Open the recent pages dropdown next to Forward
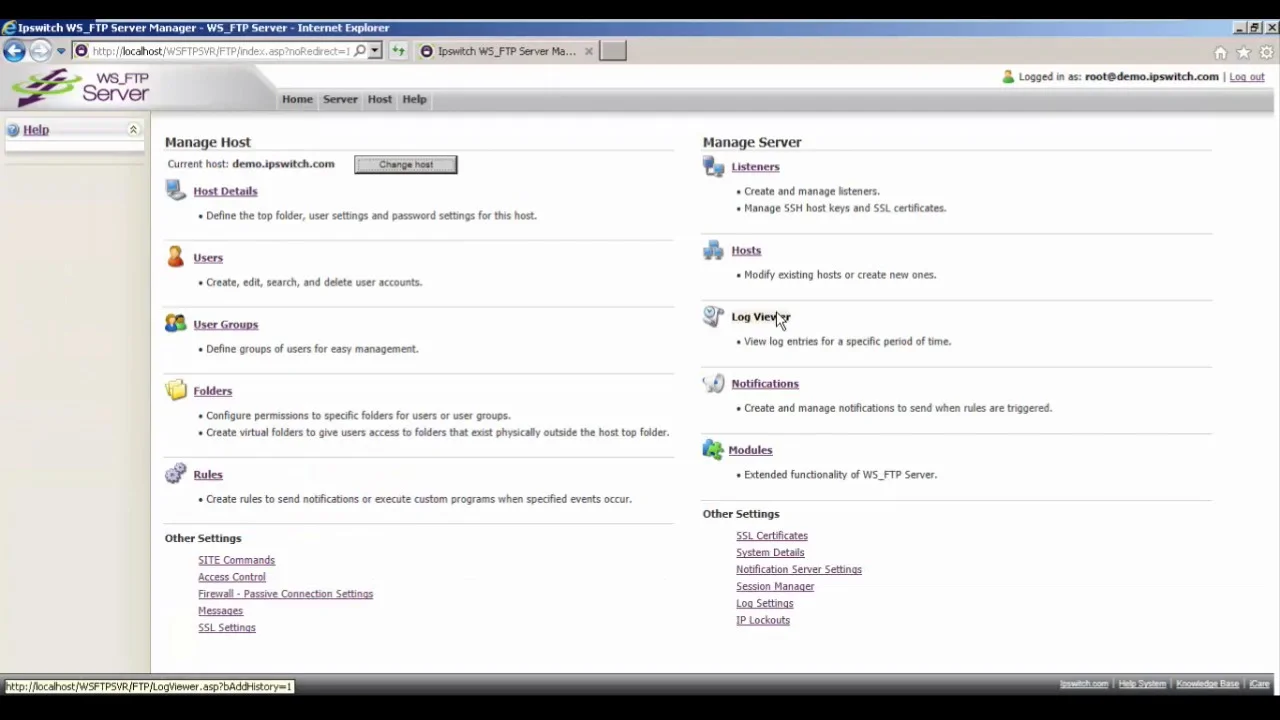 coord(61,51)
